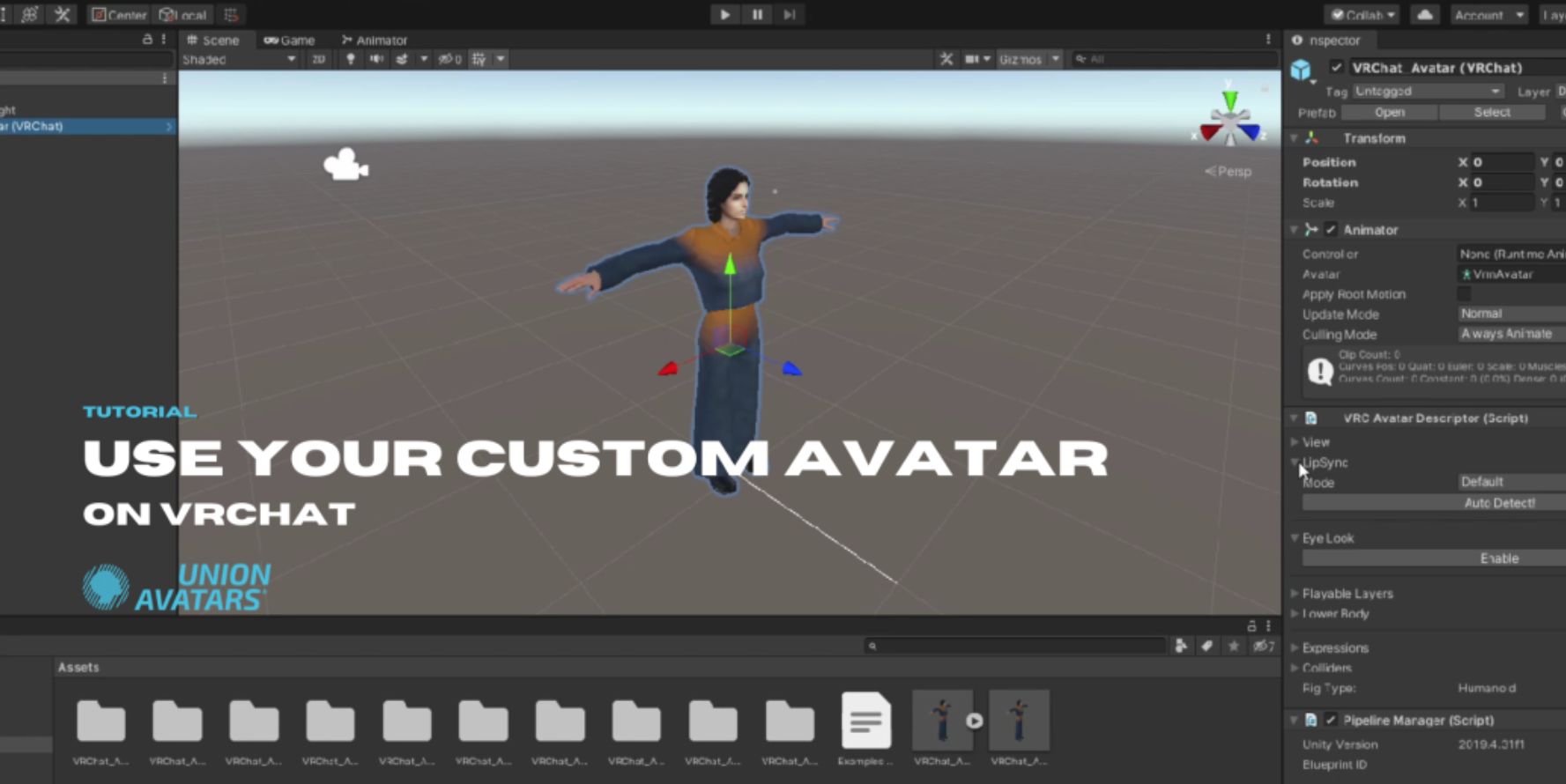The width and height of the screenshot is (1566, 784).
Task: Toggle 2D view mode
Action: (318, 59)
